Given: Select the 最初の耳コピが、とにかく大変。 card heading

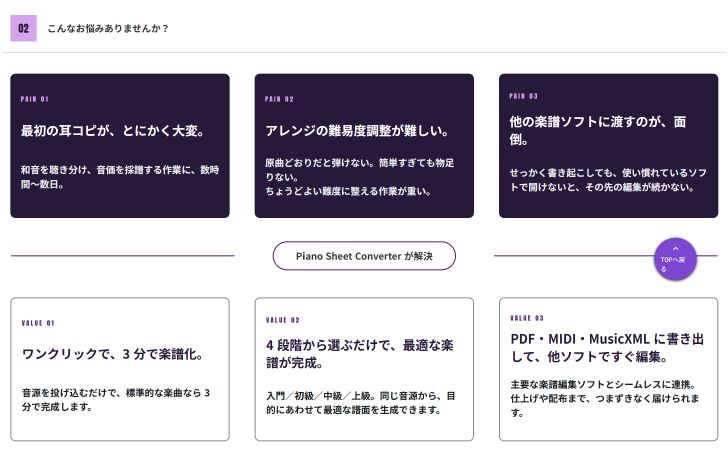Looking at the screenshot, I should click(x=112, y=130).
